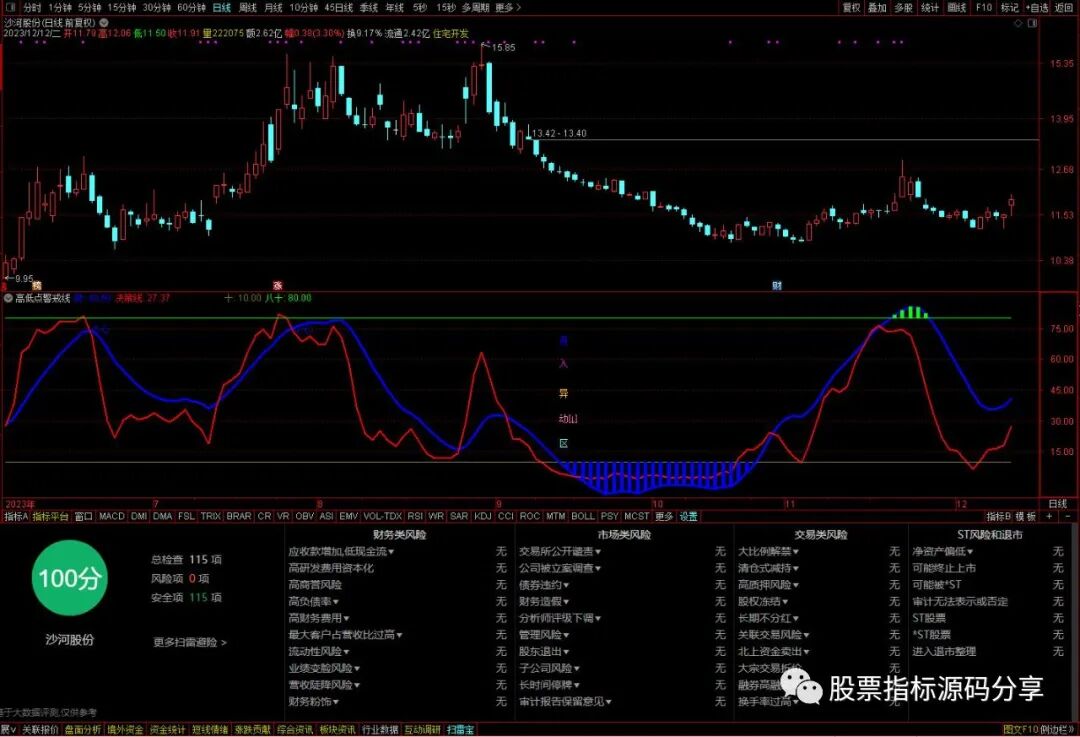
Task: Expand the 大比例解禁 risk item
Action: pos(769,552)
